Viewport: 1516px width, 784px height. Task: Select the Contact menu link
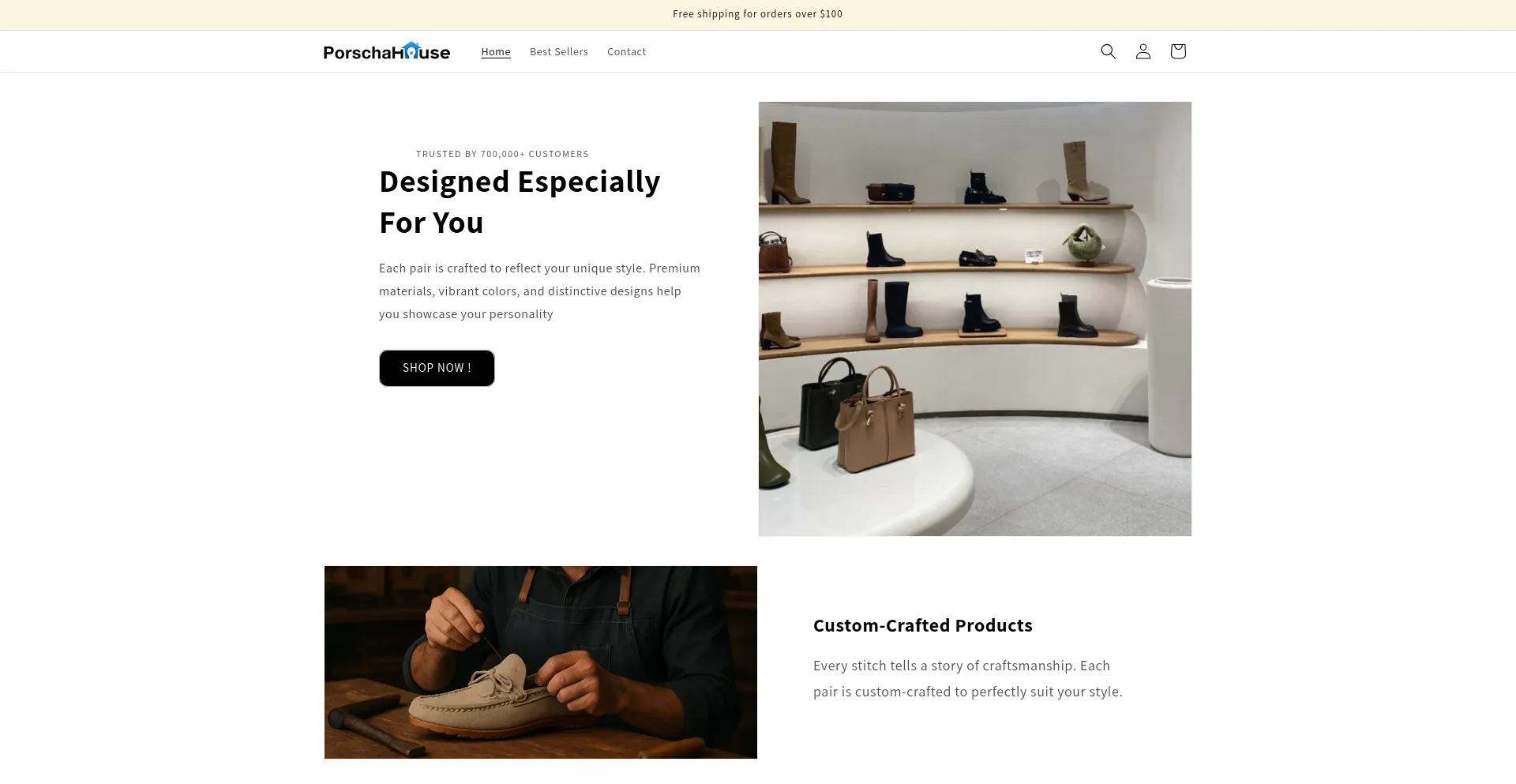(626, 51)
